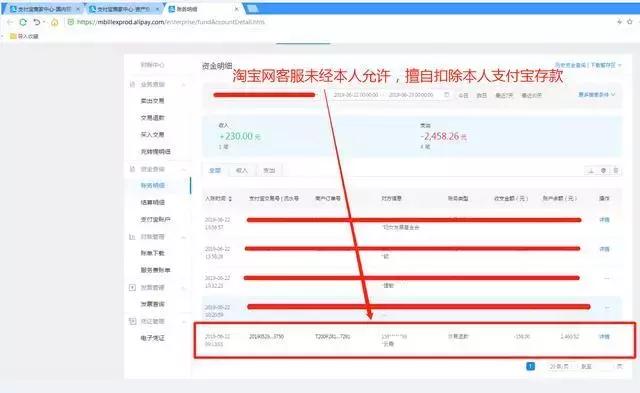Click the 资金查询 section icon

tap(132, 169)
